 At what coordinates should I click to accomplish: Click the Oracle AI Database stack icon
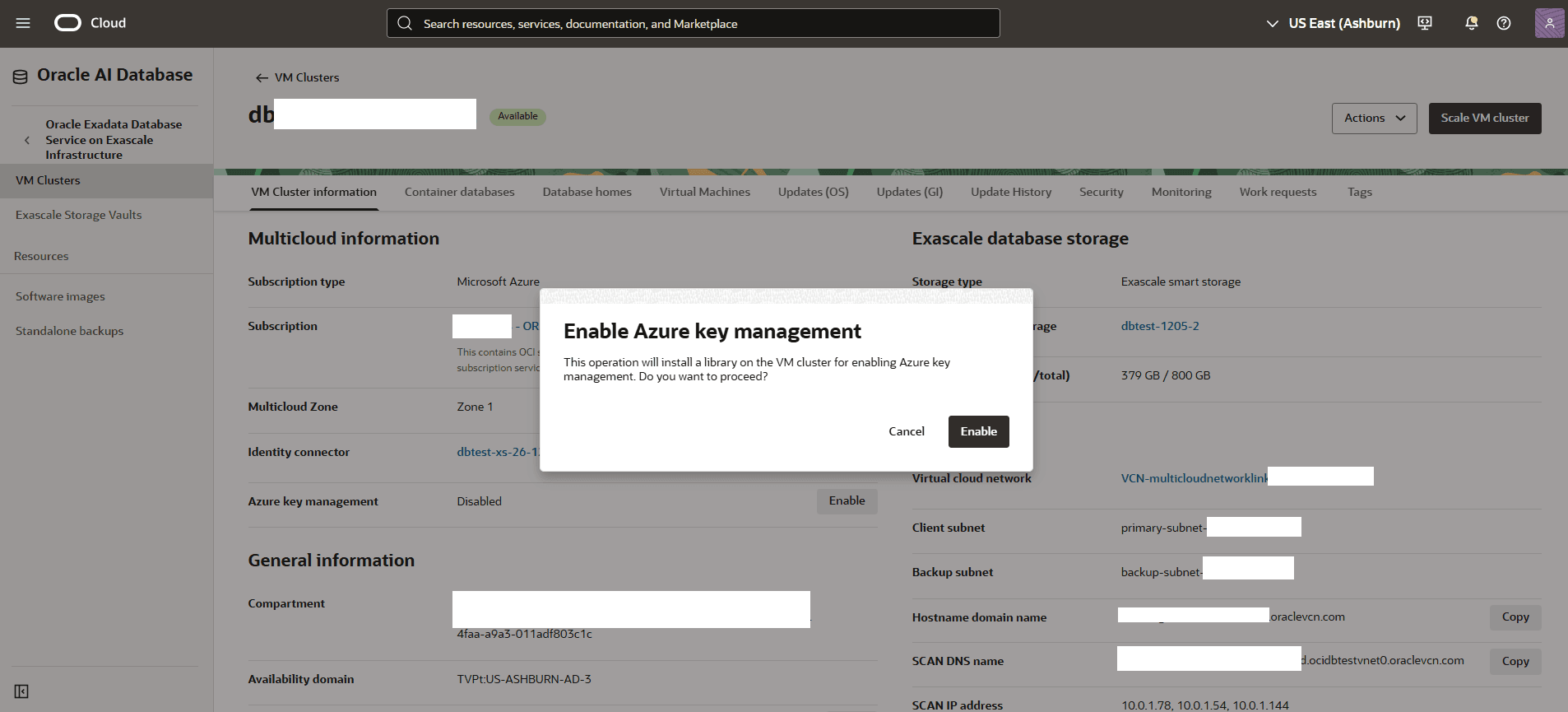point(20,77)
